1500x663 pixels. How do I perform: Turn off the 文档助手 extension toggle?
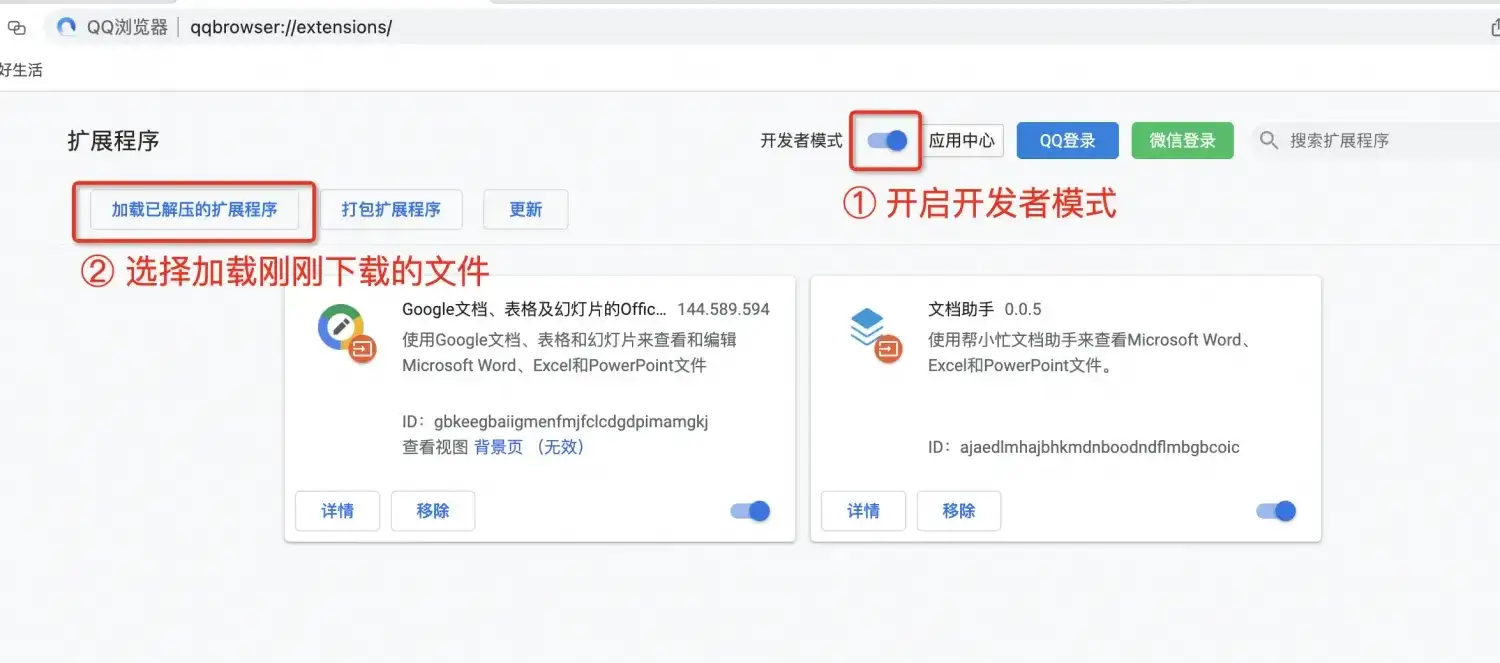pos(1274,510)
